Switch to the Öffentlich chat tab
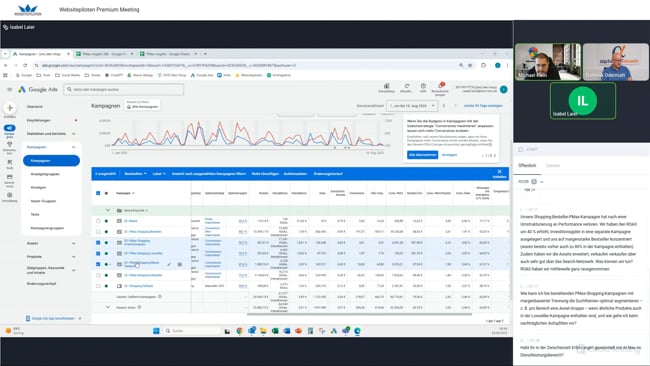The height and width of the screenshot is (366, 650). pyautogui.click(x=527, y=165)
